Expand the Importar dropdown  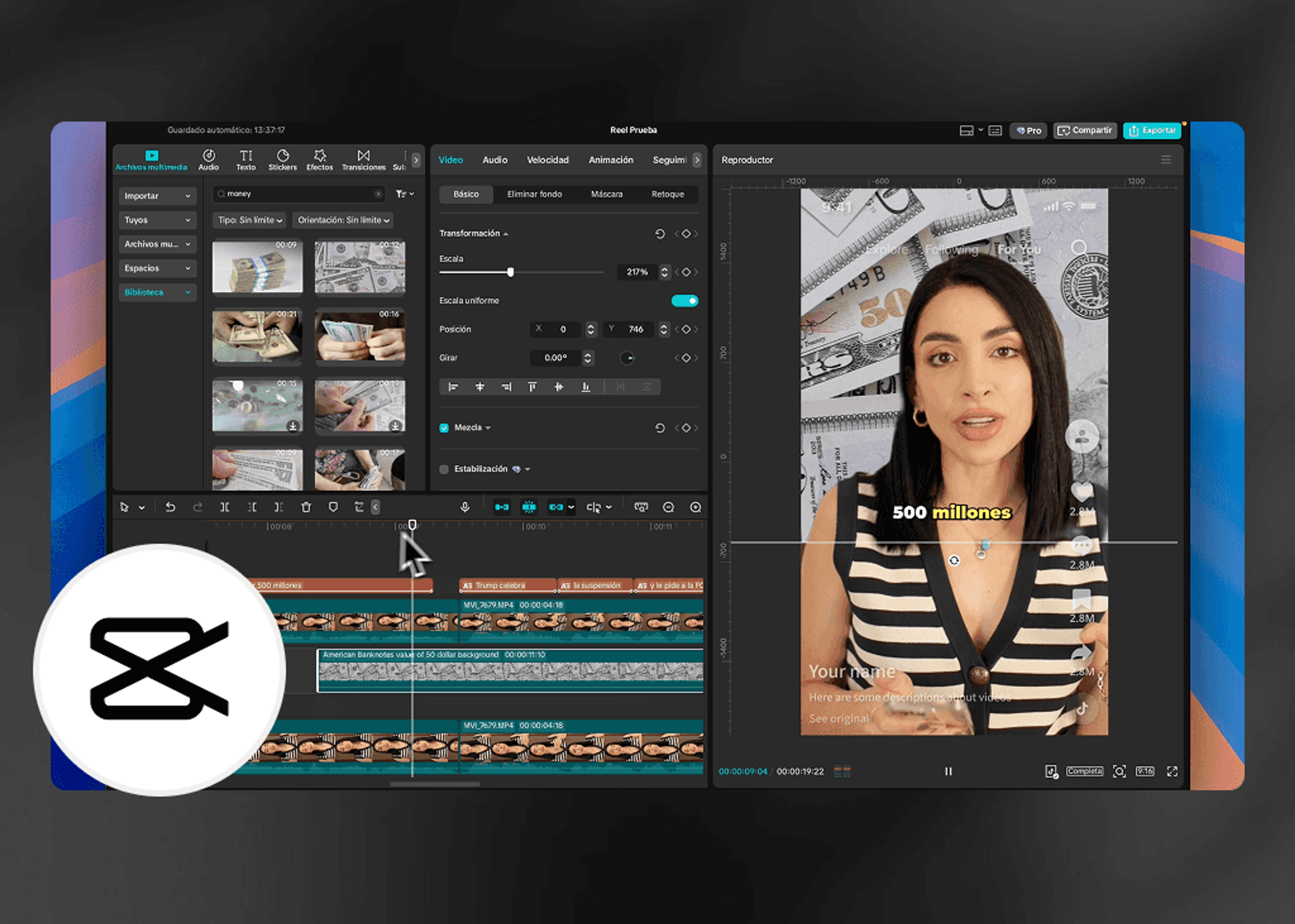click(158, 196)
